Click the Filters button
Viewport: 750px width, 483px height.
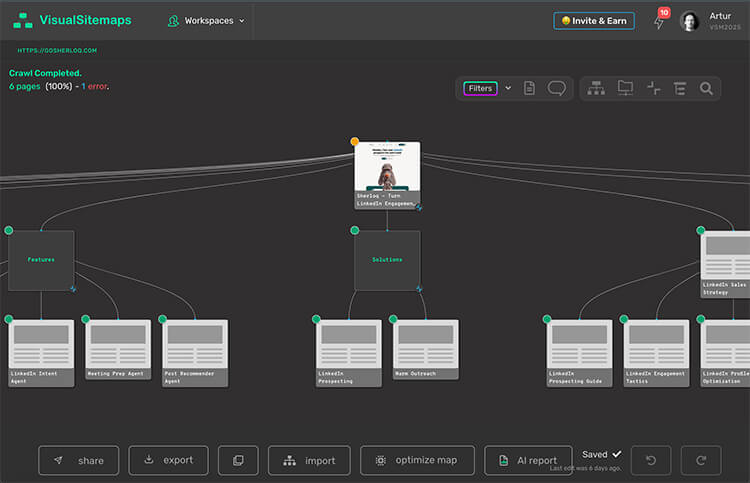coord(480,88)
